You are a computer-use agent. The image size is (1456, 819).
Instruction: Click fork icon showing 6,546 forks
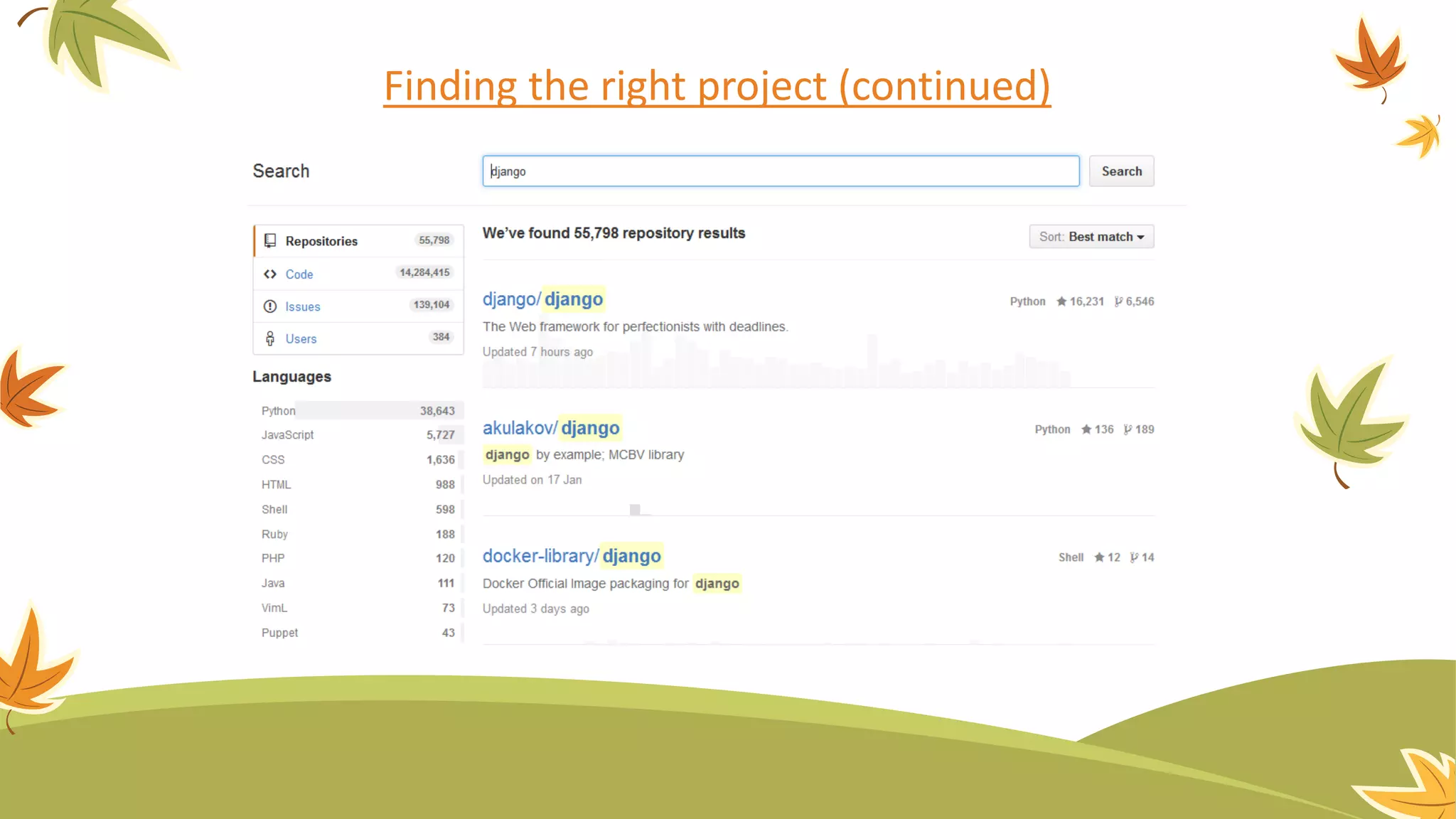click(1118, 301)
